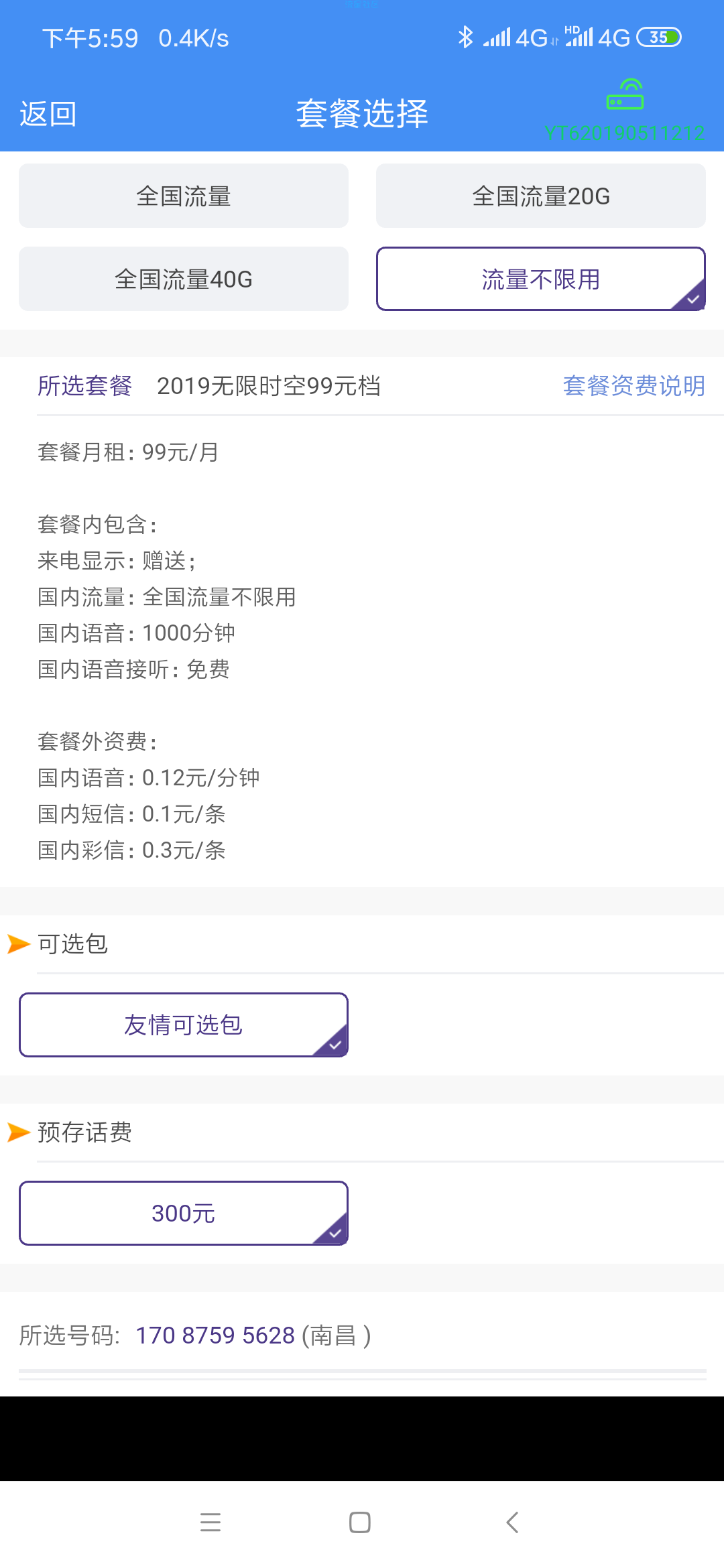Tap the 2019无限时空99元档 selected plan name
Screen dimensions: 724x1568
(269, 386)
